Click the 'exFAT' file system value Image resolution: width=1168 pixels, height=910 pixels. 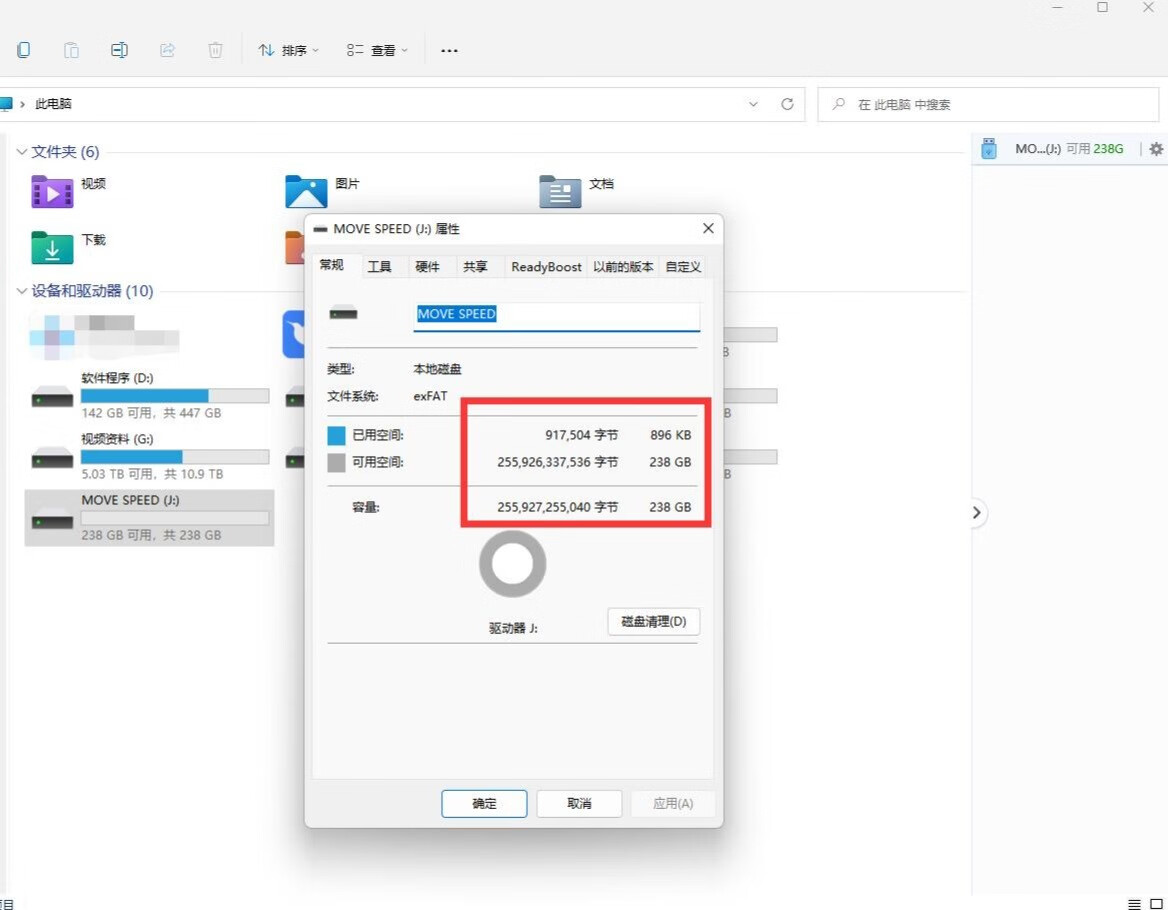click(431, 396)
